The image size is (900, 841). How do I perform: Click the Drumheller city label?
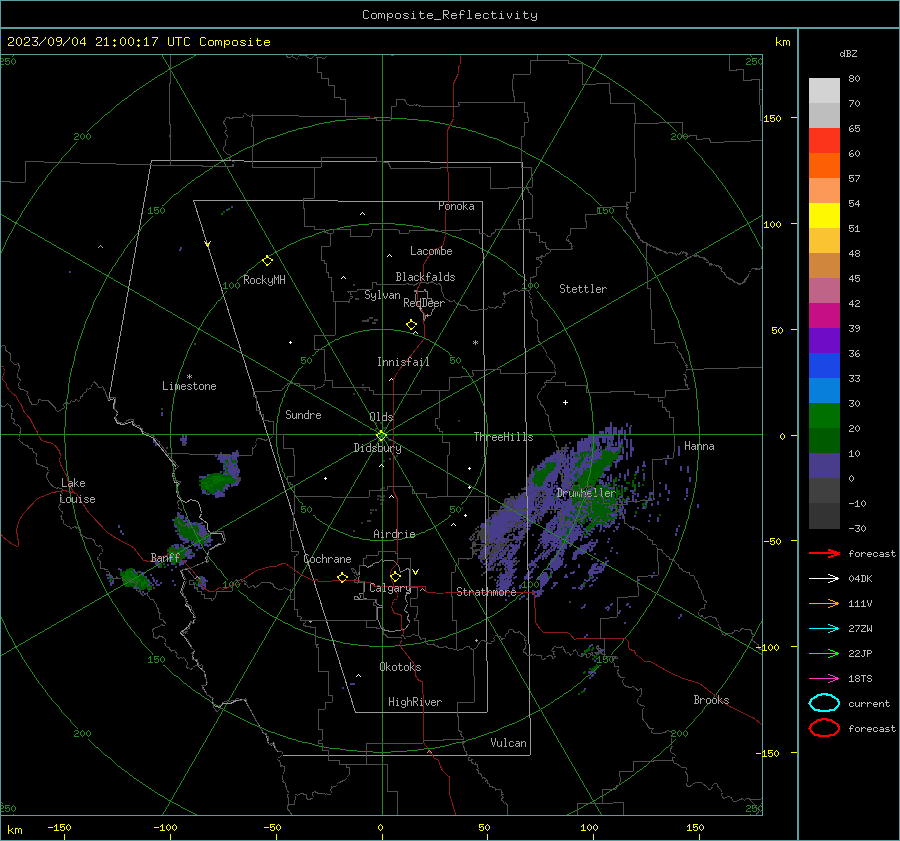586,493
